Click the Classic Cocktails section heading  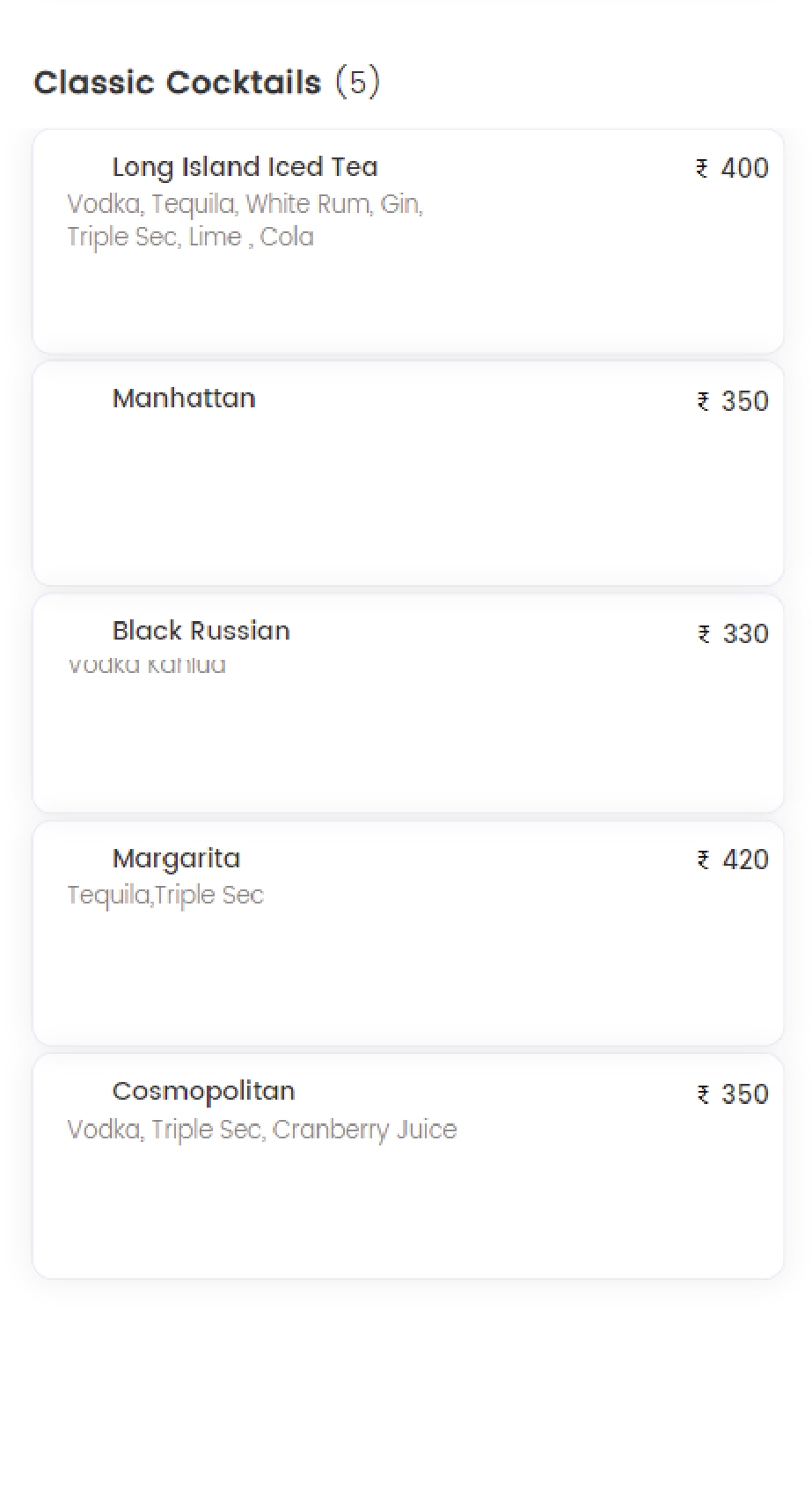click(178, 83)
